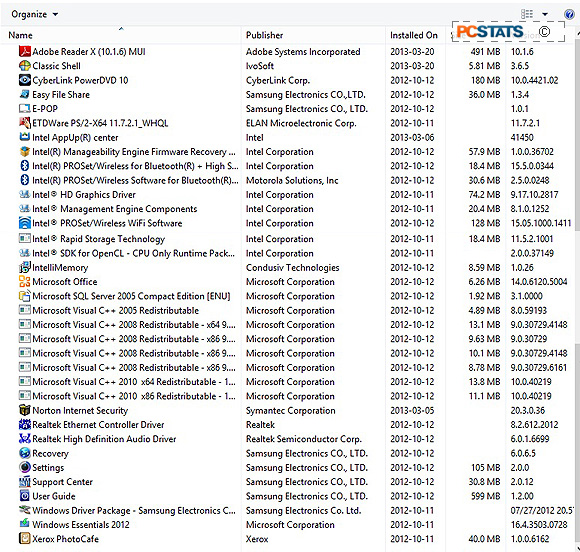
Task: Click the Symantec Corporation publisher
Action: tap(290, 410)
